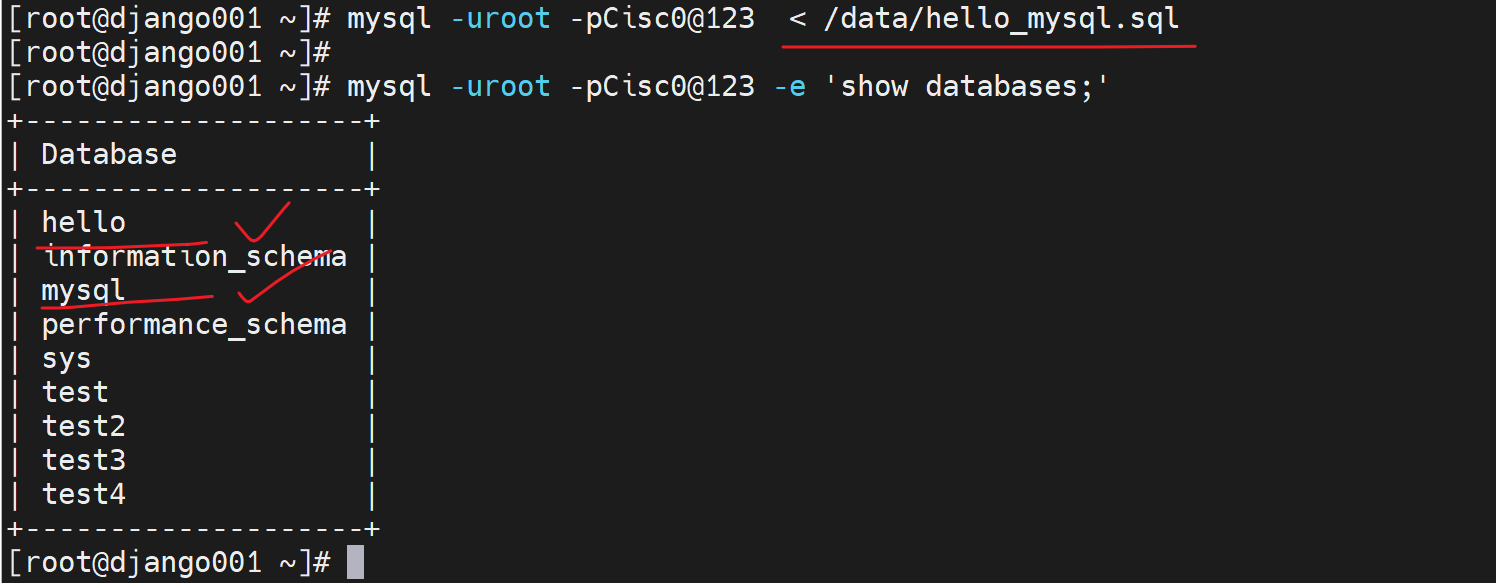Click the -e flag in the command
Viewport: 1496px width, 583px height.
(789, 87)
